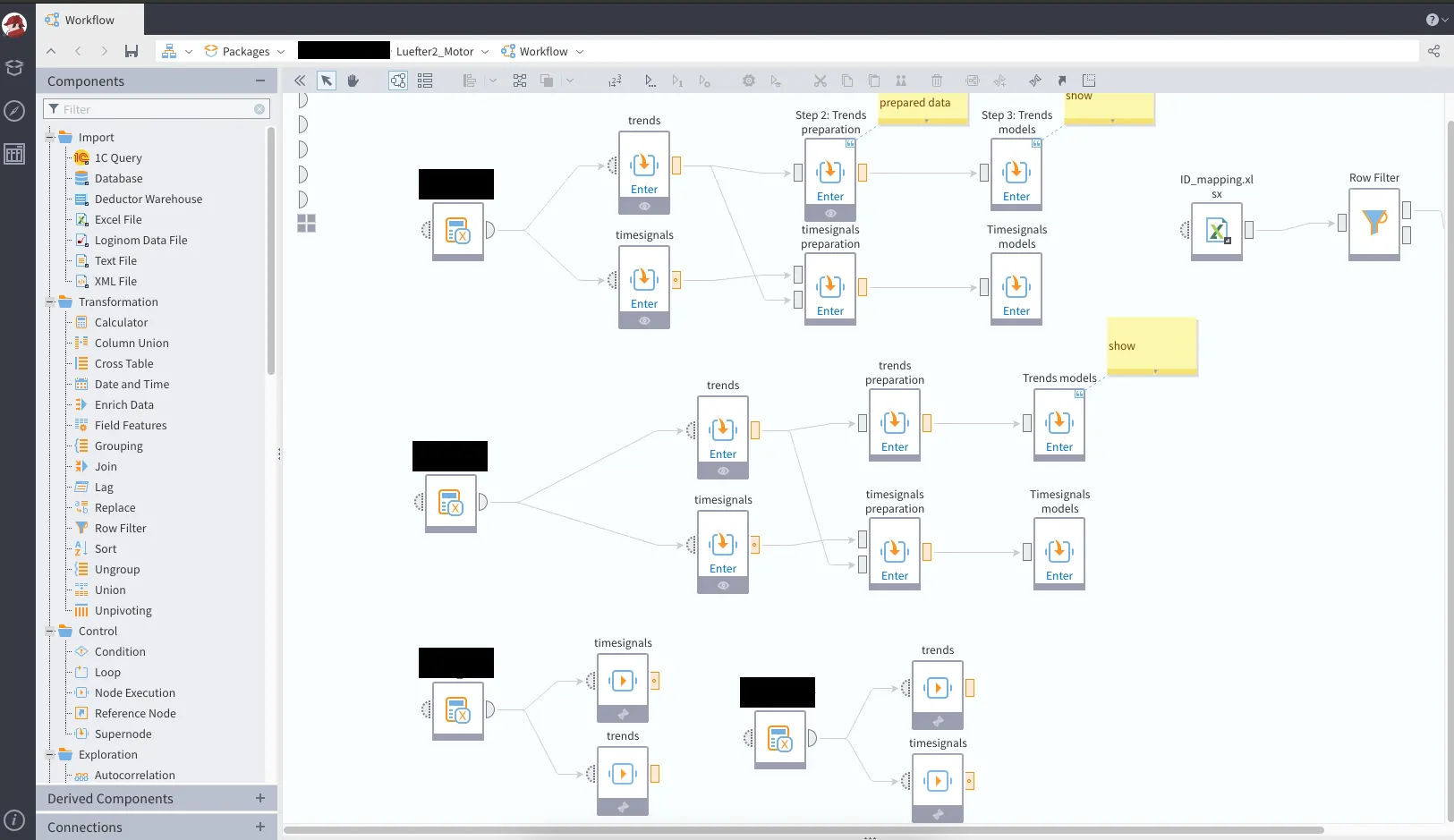Screen dimensions: 1454x840
Task: Switch to list view mode
Action: 425,81
